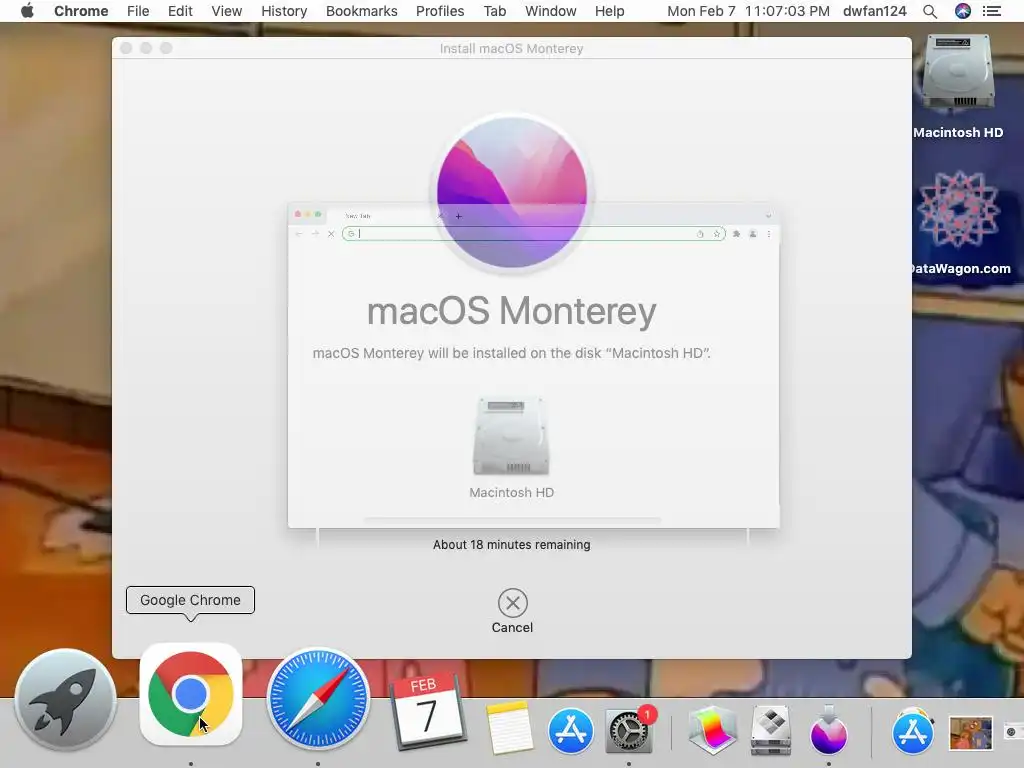Open the Applications stack in the Dock
This screenshot has height=768, width=1024.
click(x=913, y=731)
